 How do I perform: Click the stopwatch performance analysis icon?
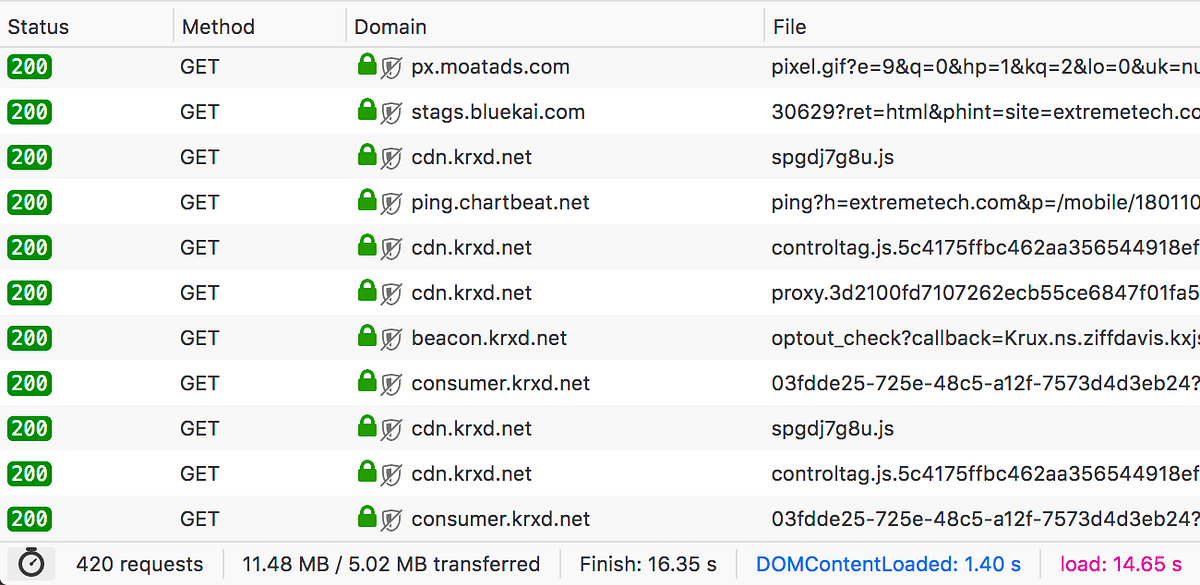pos(32,564)
